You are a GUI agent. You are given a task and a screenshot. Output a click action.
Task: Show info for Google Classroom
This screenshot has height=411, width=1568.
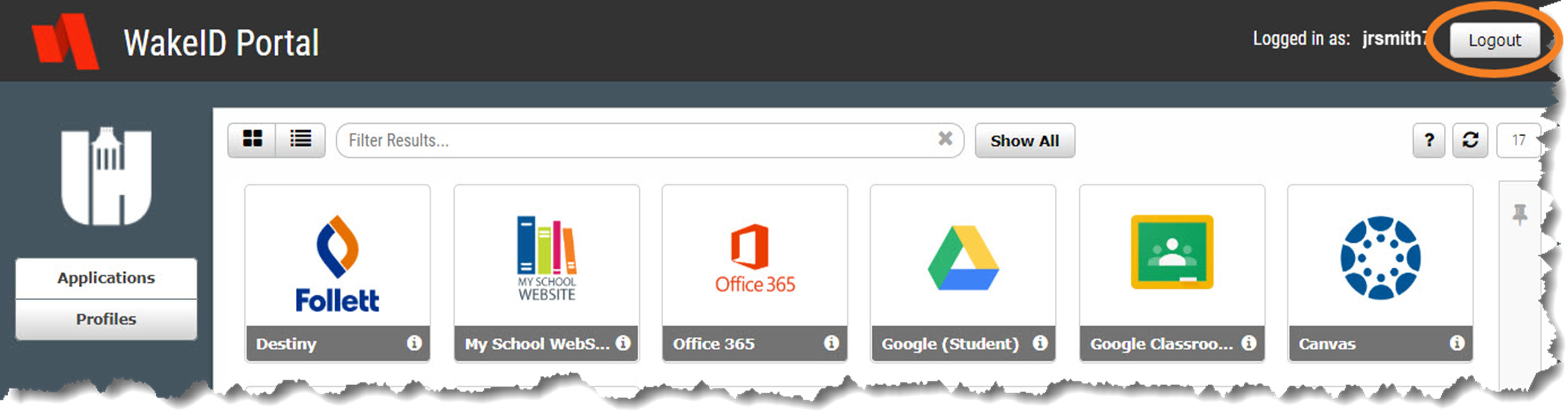click(1249, 343)
